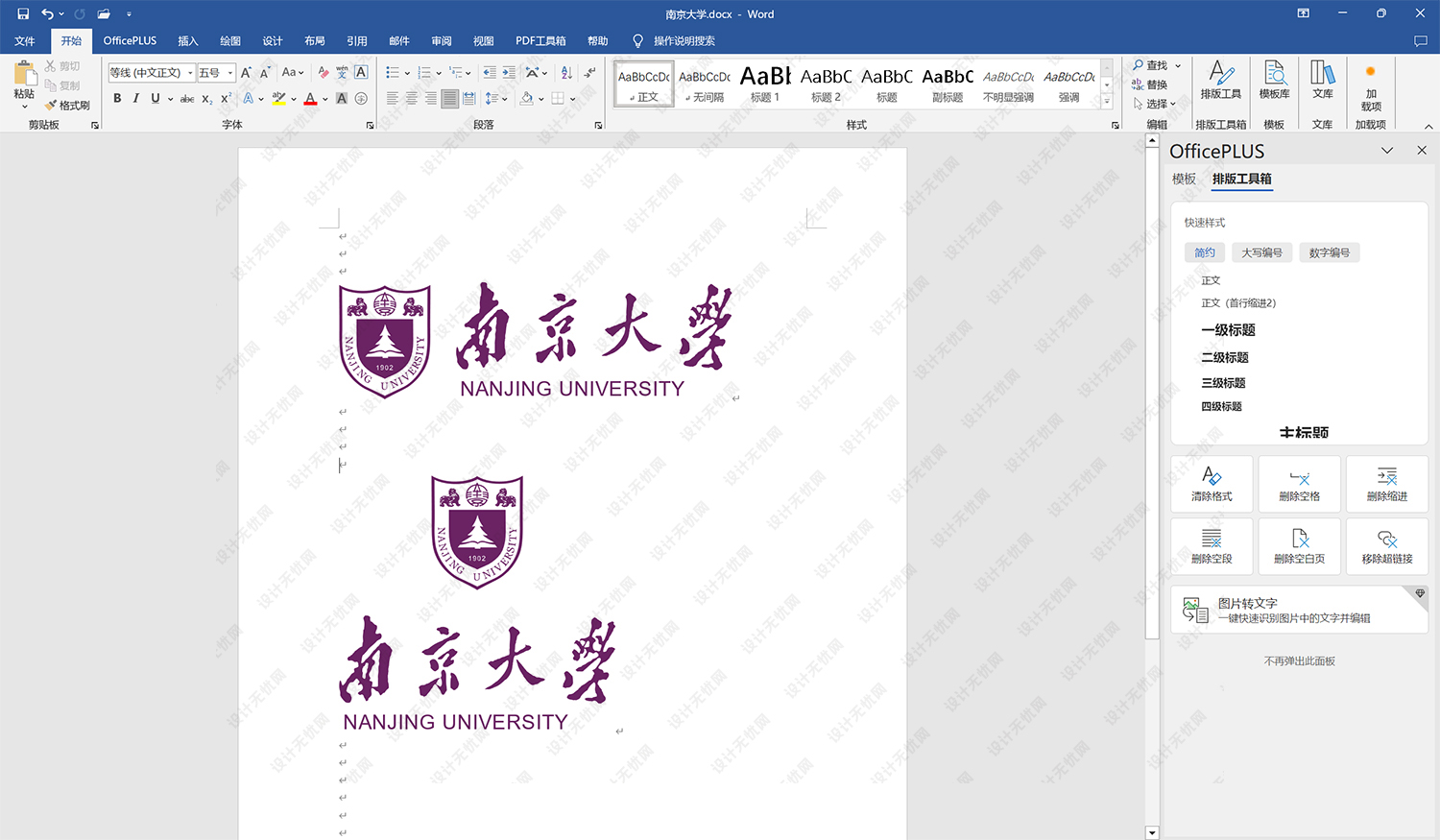
Task: Switch to the 模板 tab in the OfficePLUS pane
Action: click(1184, 179)
